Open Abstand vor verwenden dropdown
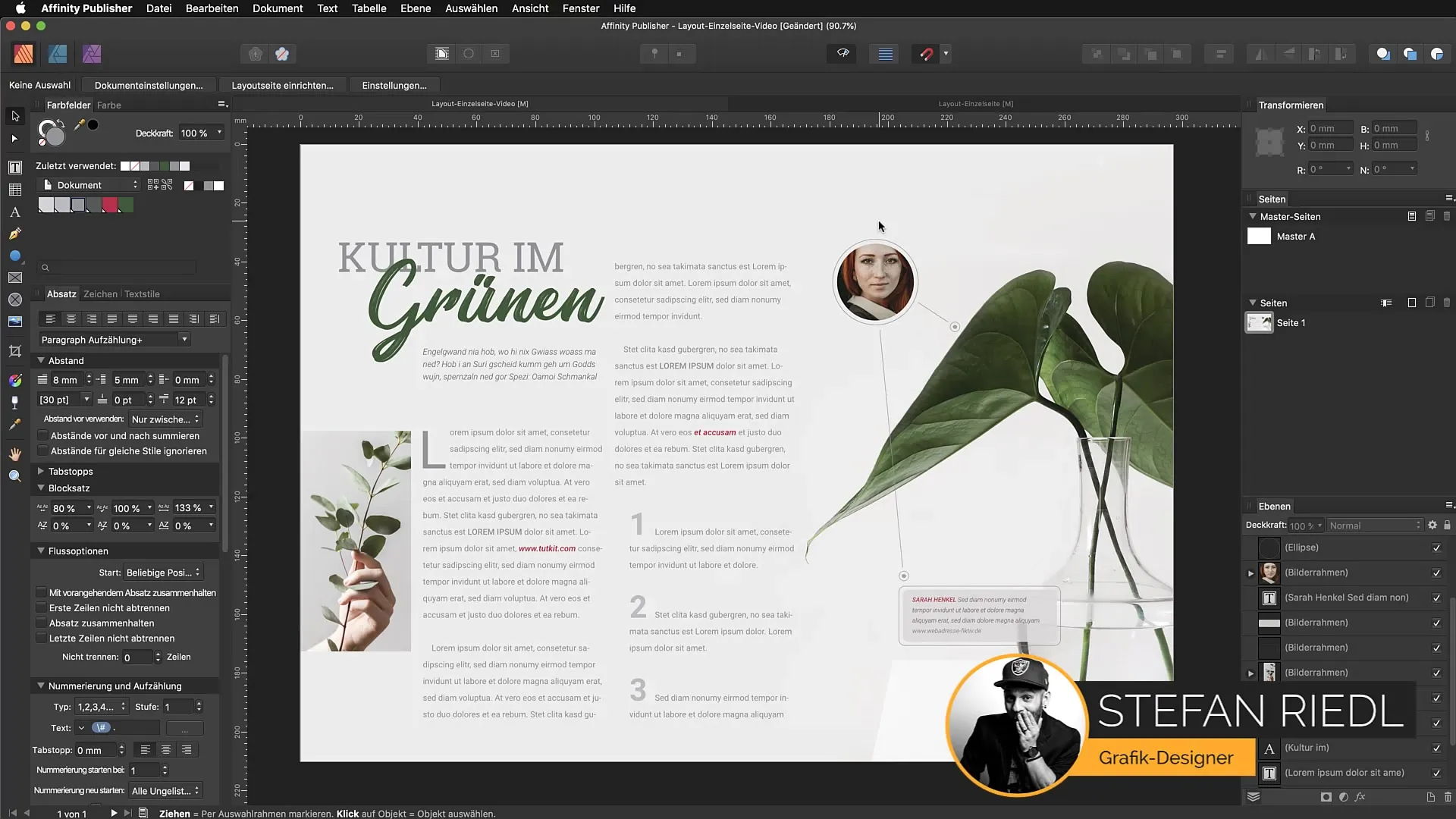This screenshot has width=1456, height=819. [x=165, y=419]
